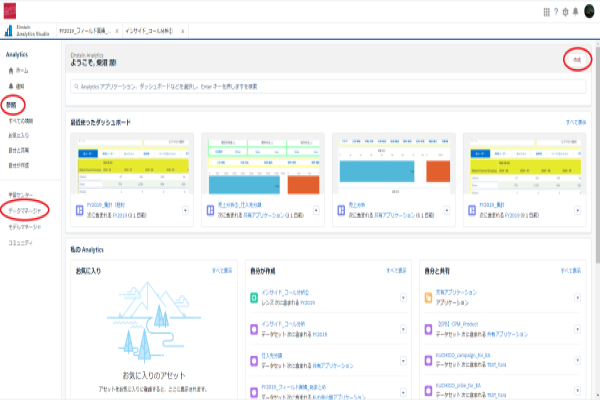Click the Einstein Analytics Studio logo icon

click(x=9, y=30)
